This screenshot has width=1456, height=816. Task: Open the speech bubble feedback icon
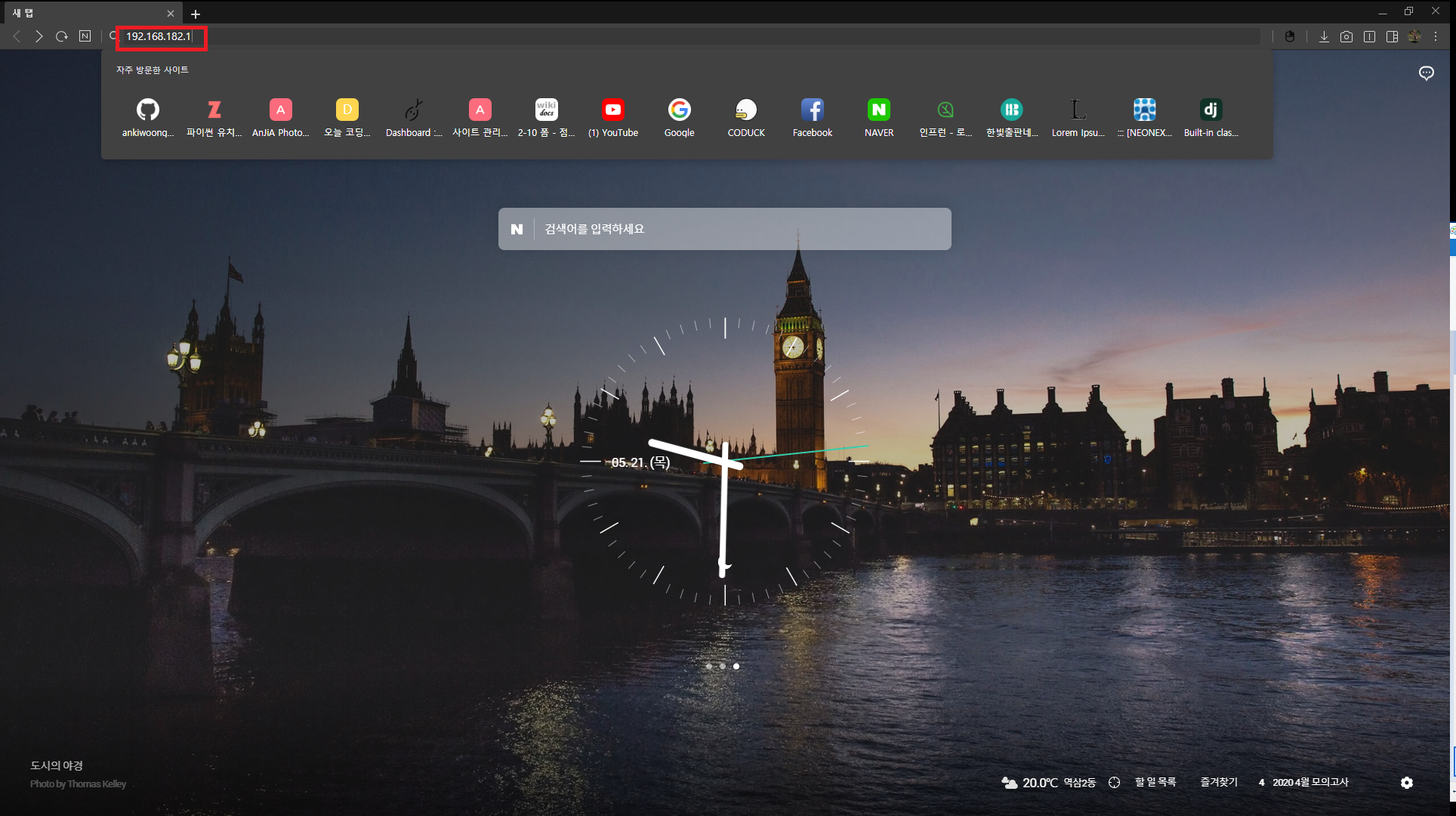click(x=1426, y=73)
